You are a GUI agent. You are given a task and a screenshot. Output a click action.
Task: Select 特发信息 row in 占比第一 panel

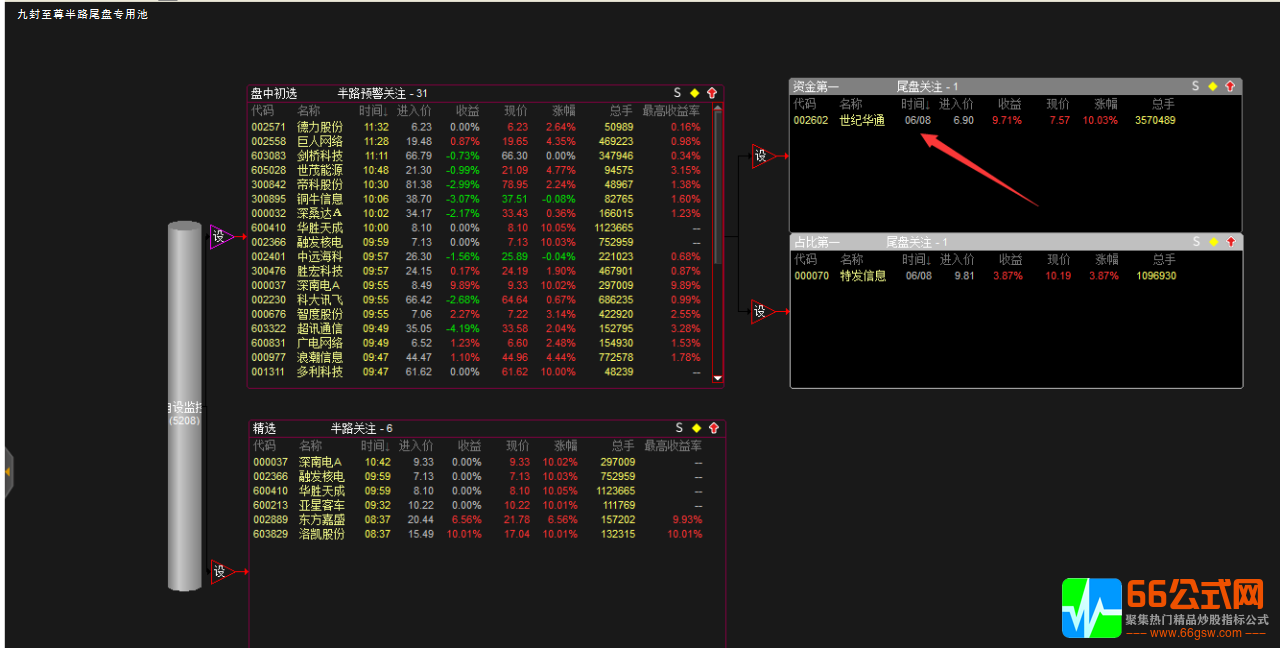[862, 276]
